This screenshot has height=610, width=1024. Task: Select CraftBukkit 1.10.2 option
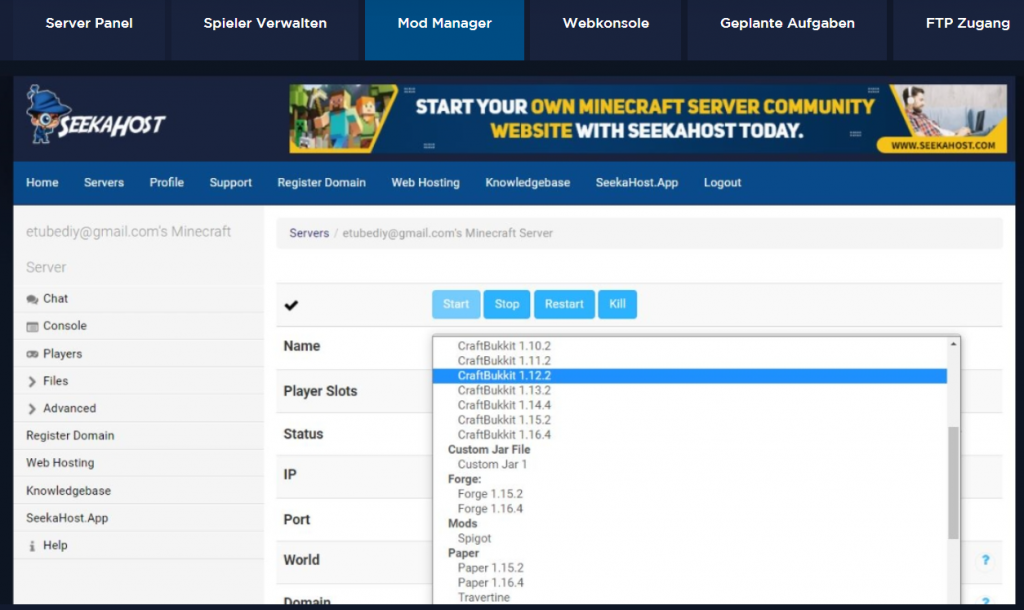[504, 346]
